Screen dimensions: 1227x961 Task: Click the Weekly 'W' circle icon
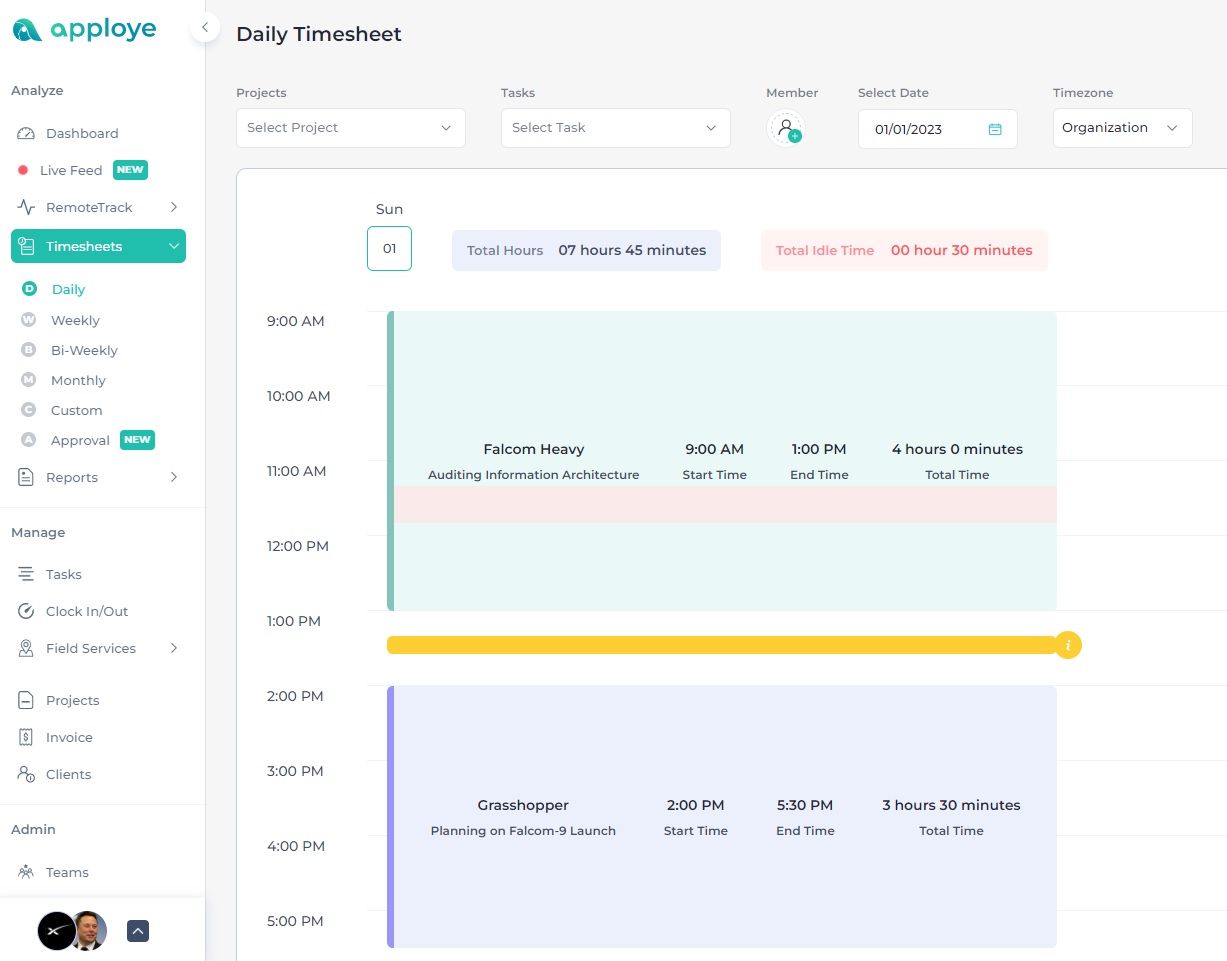[x=29, y=320]
